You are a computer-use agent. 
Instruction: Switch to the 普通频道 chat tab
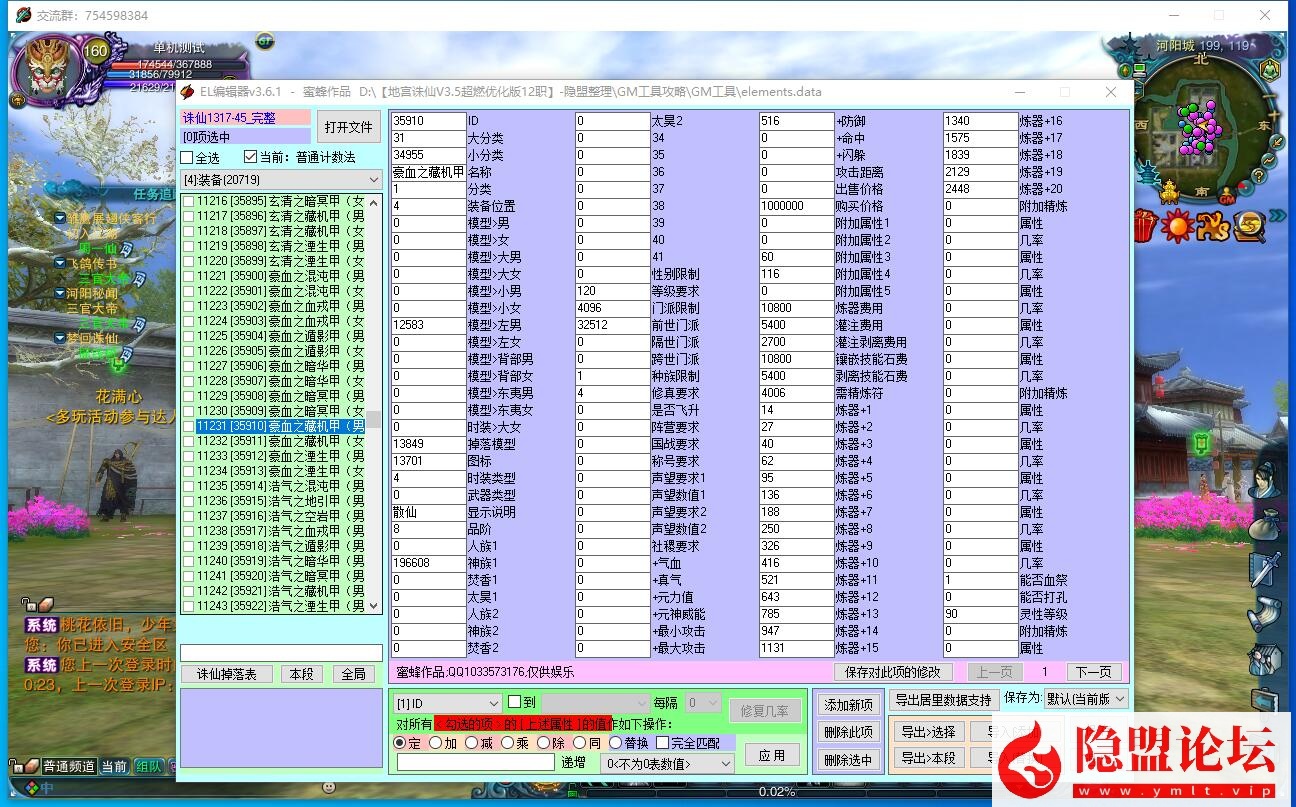pos(68,766)
